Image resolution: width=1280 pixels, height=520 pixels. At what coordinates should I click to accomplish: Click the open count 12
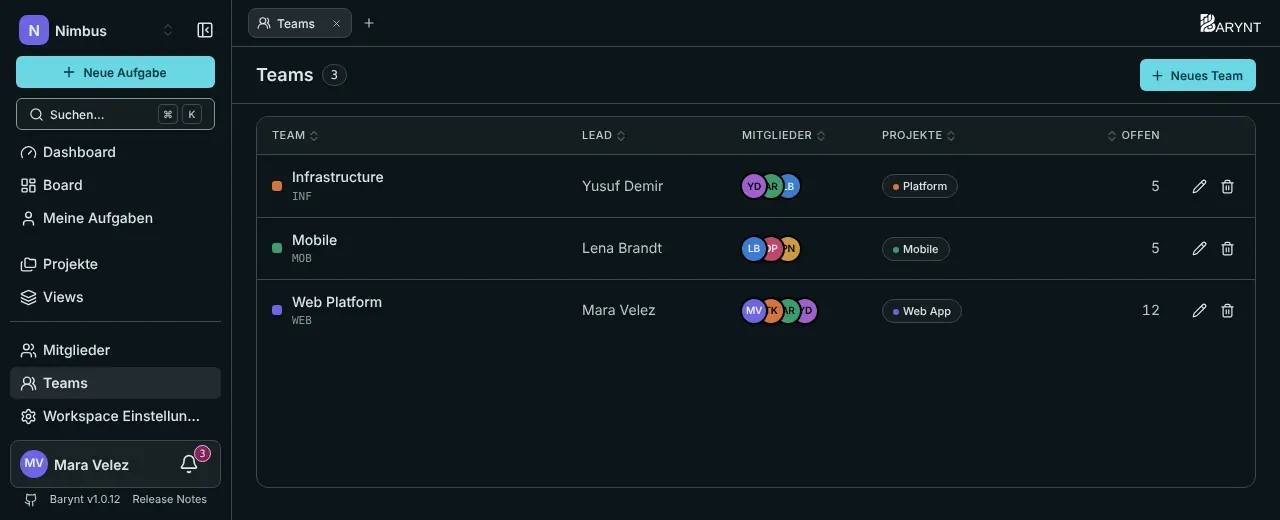(x=1151, y=310)
